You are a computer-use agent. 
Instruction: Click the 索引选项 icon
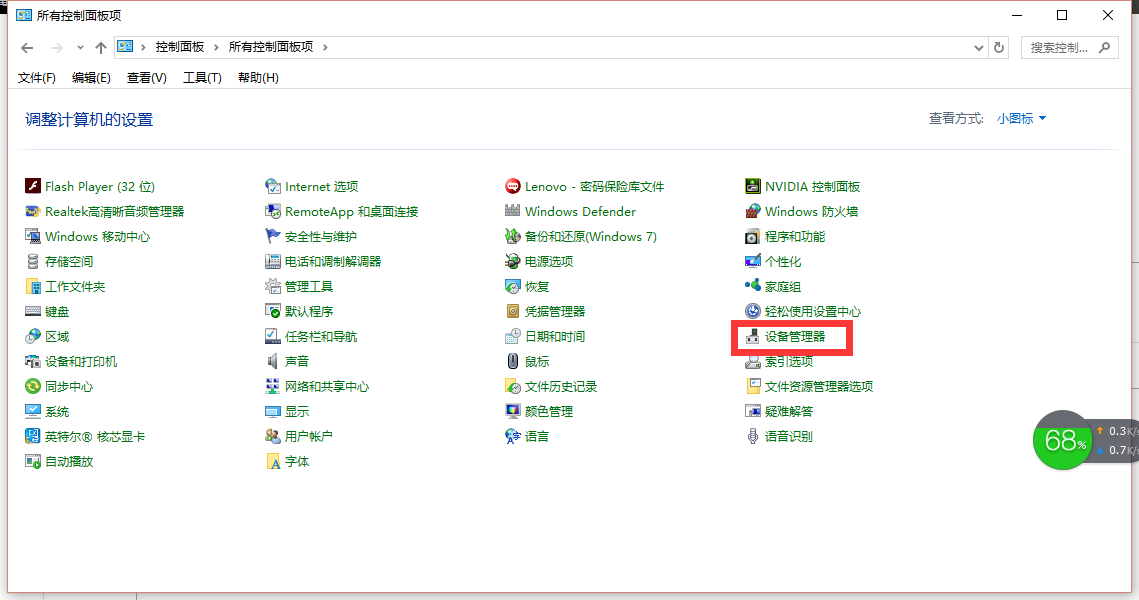click(753, 361)
